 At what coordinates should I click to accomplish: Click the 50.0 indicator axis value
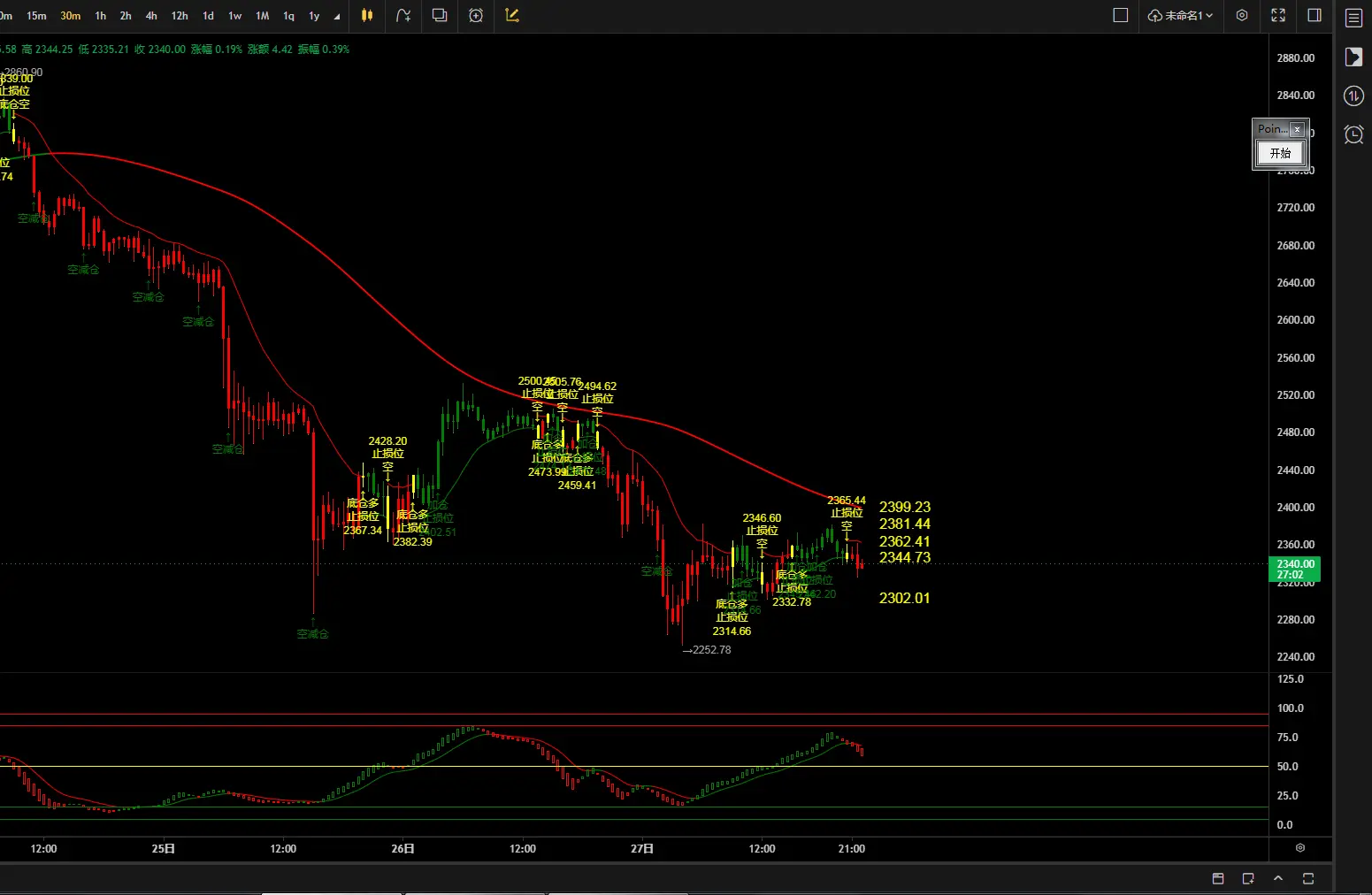(x=1288, y=767)
